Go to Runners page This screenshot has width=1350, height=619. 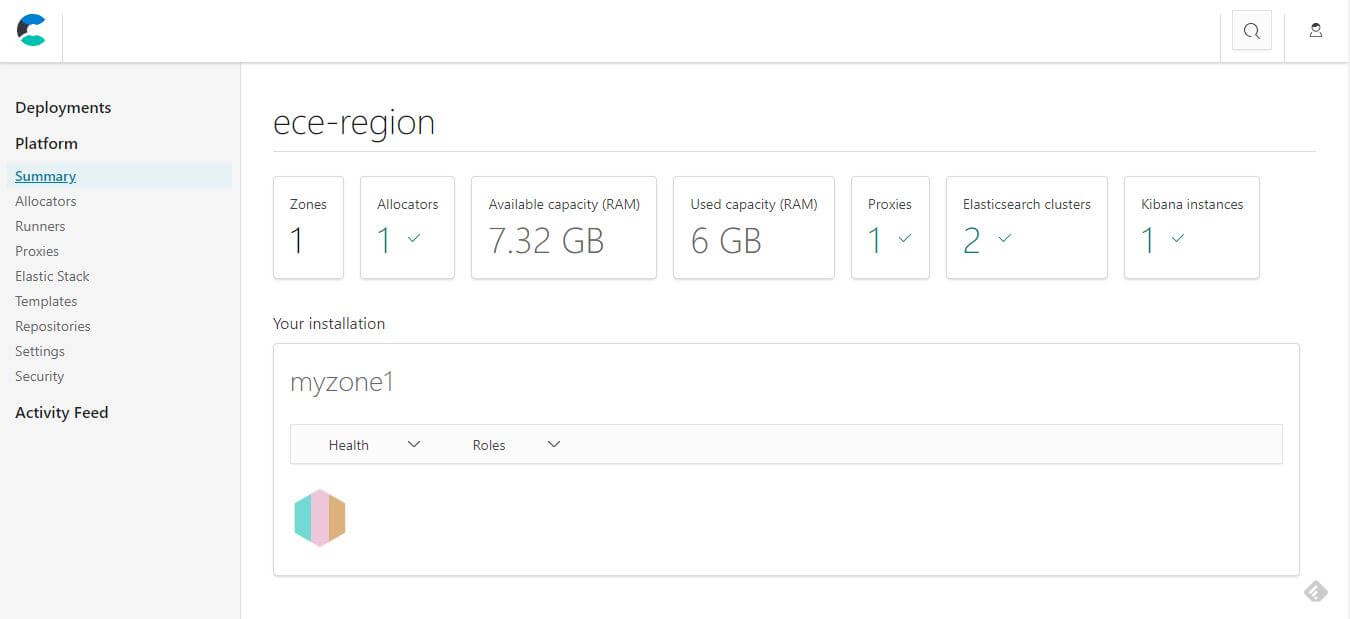pyautogui.click(x=40, y=226)
